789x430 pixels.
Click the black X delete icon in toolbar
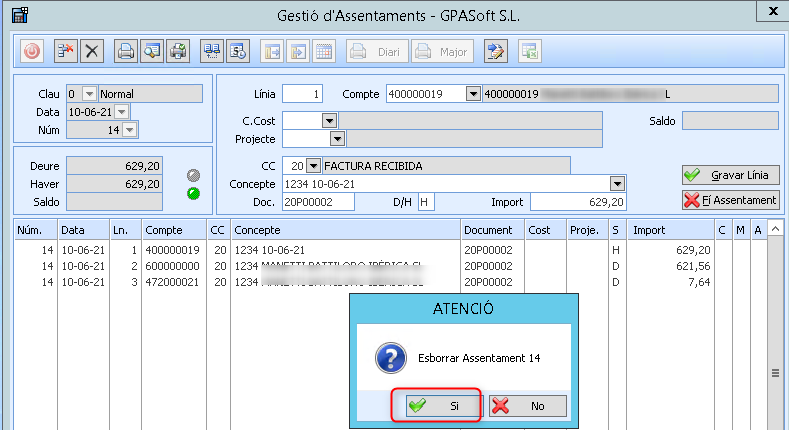pos(92,50)
